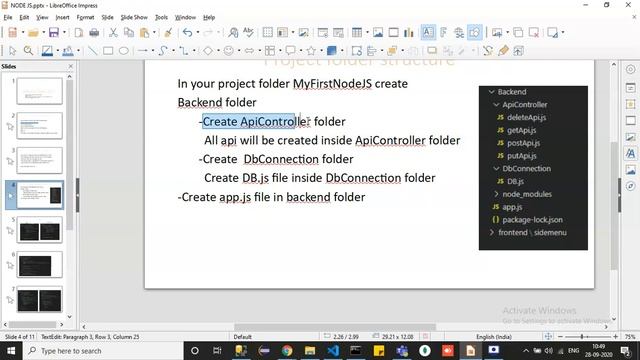
Task: Click zoom out minus button
Action: coord(560,337)
